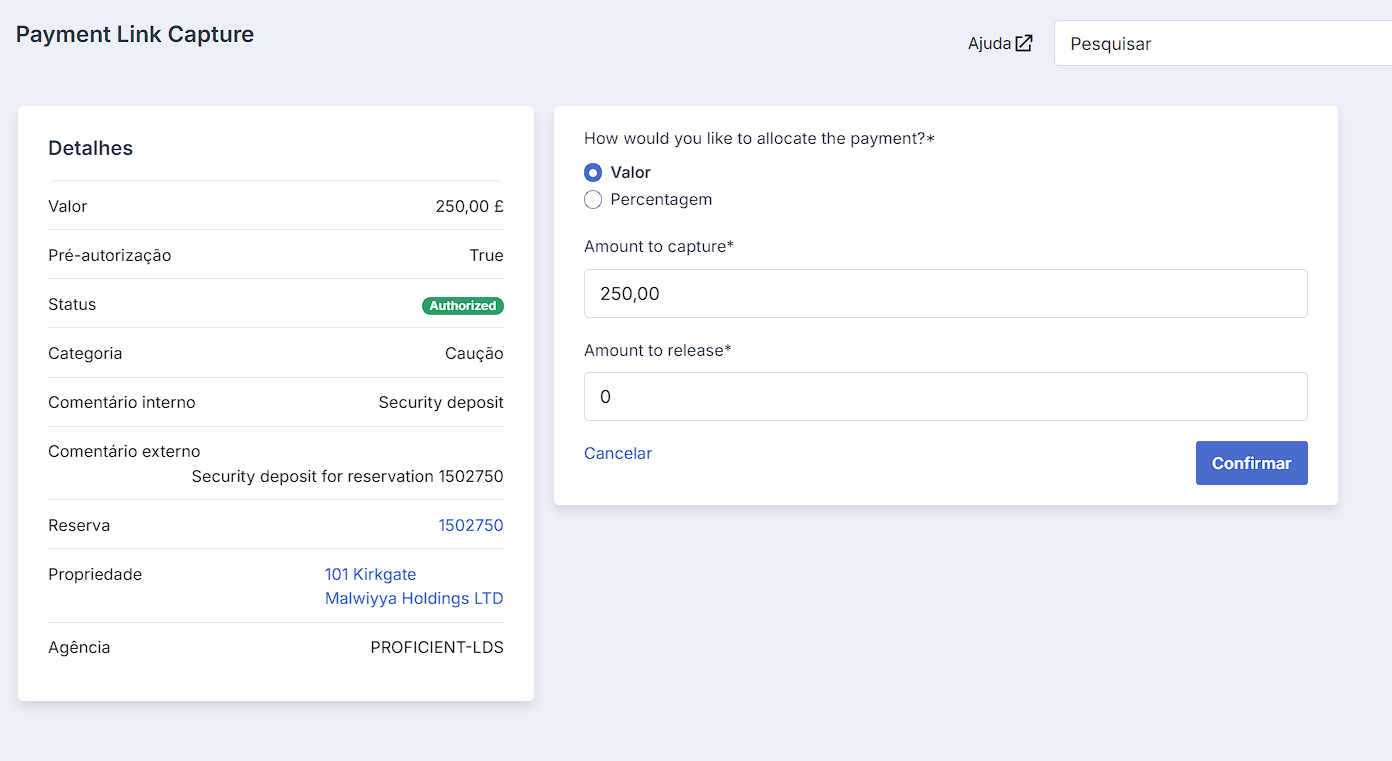The width and height of the screenshot is (1392, 761).
Task: Open the Ajuda external link icon
Action: tap(1024, 44)
